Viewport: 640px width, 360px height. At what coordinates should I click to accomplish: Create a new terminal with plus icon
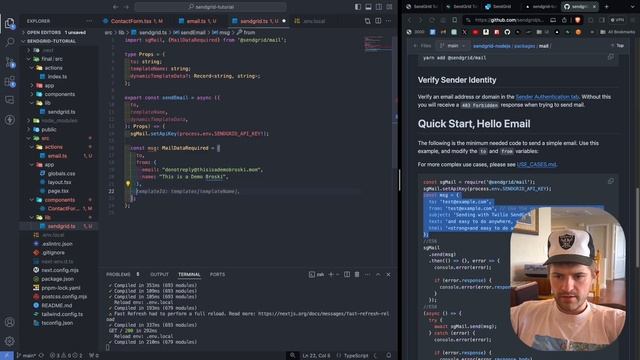331,274
